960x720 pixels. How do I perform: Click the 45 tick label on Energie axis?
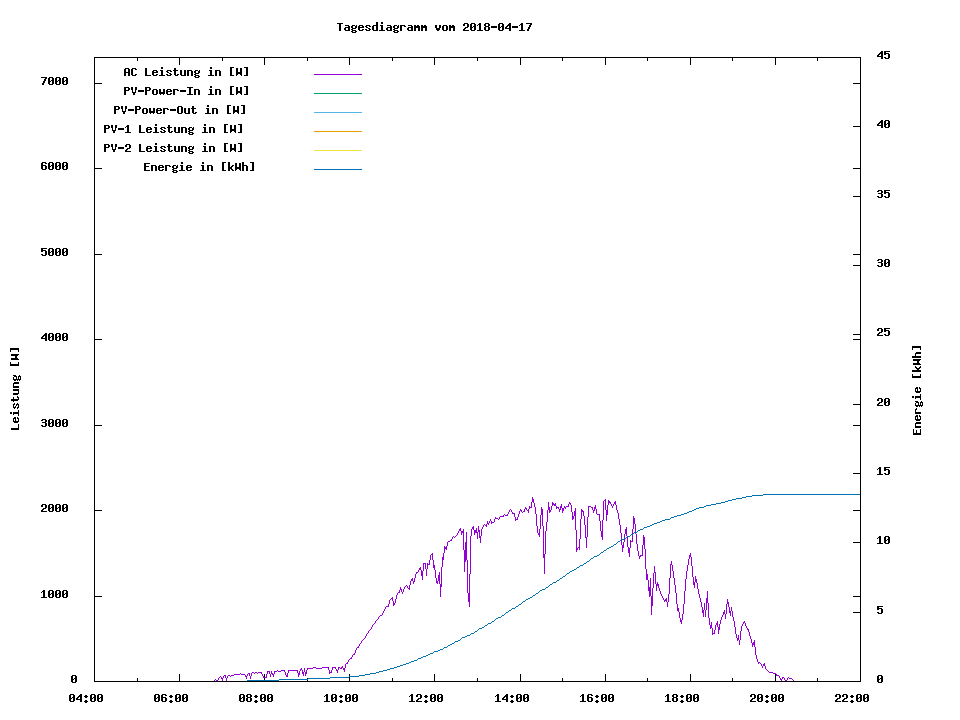point(883,55)
